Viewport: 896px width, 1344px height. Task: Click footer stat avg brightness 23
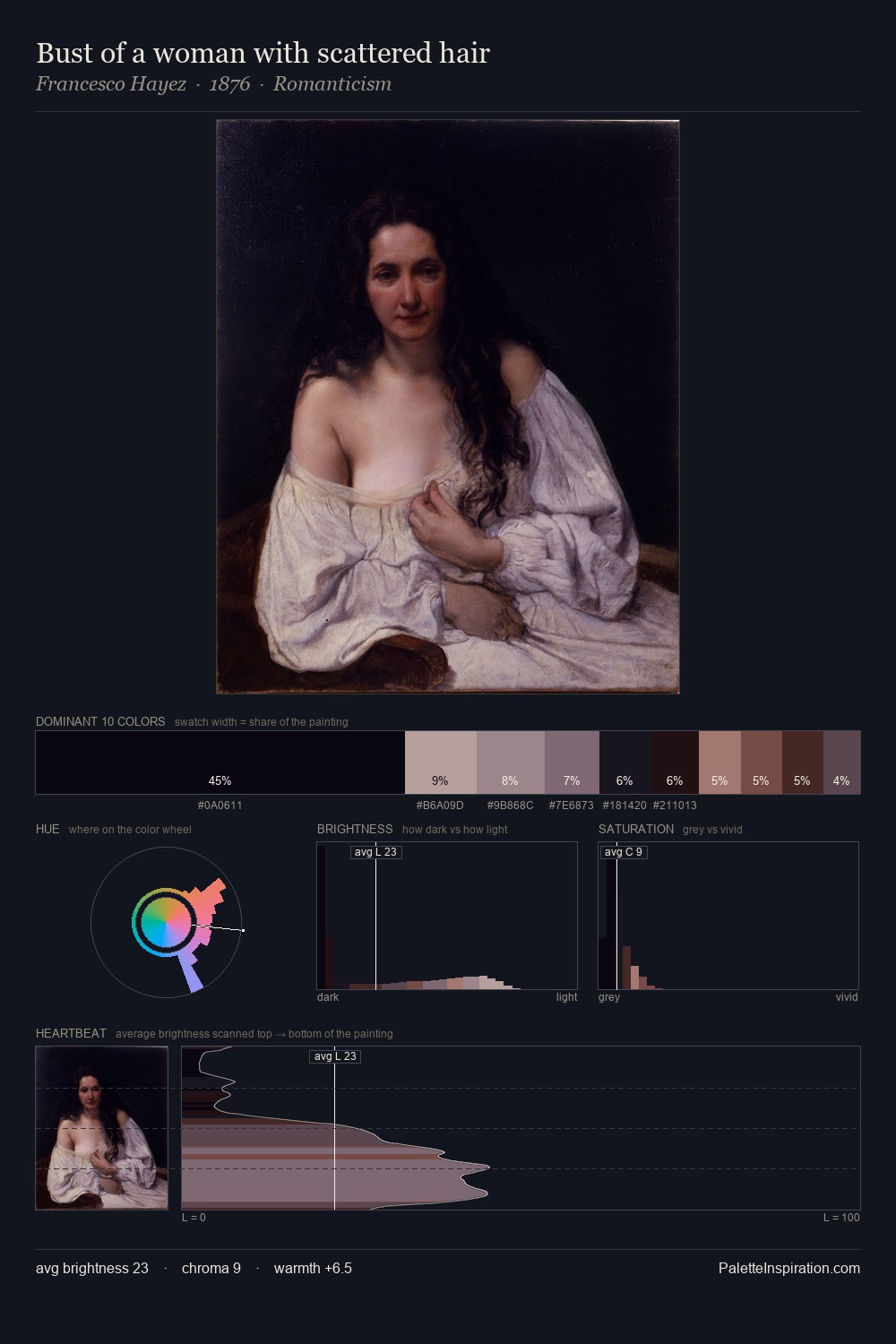pyautogui.click(x=92, y=1268)
